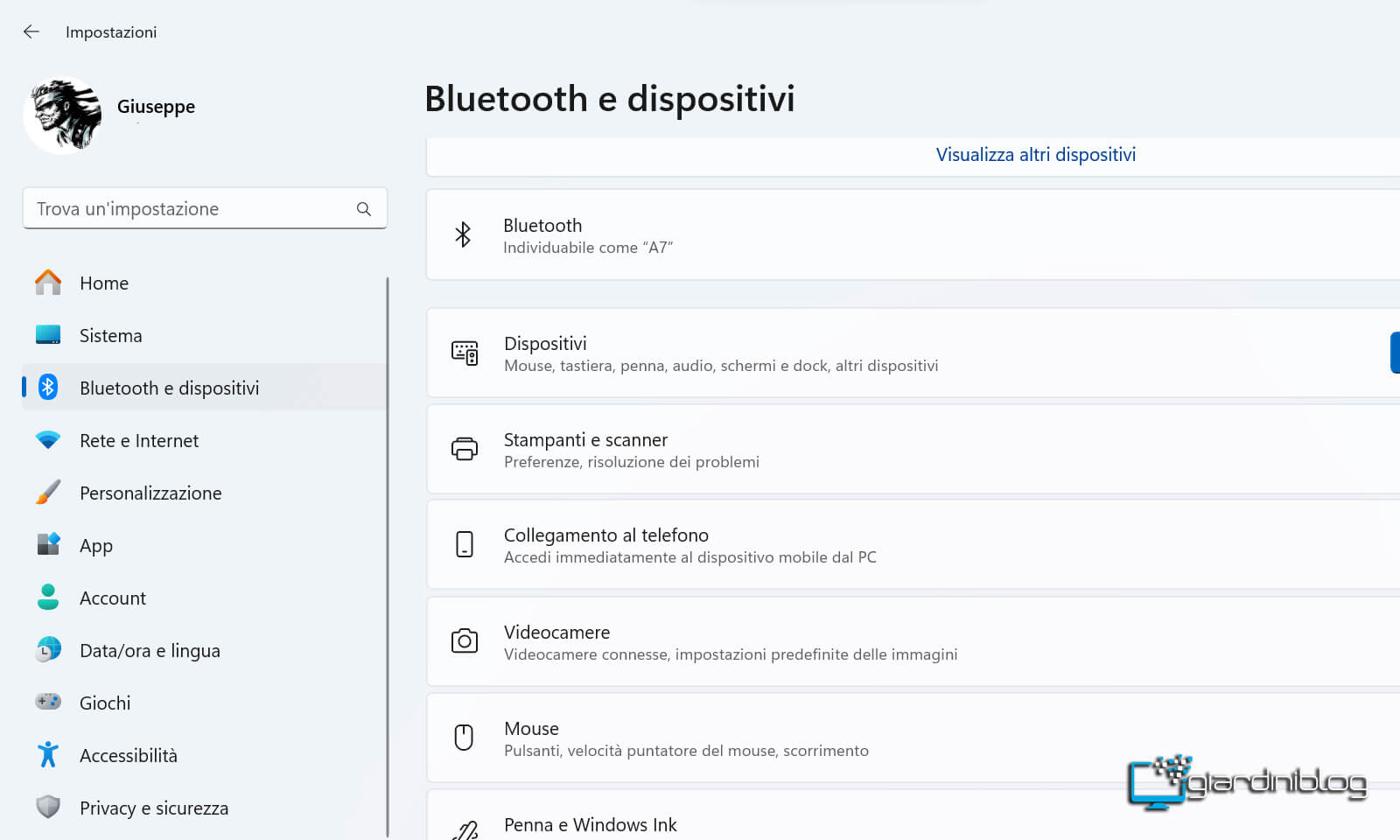This screenshot has height=840, width=1400.
Task: Click 'Visualizza altri dispositivi' link
Action: point(1035,155)
